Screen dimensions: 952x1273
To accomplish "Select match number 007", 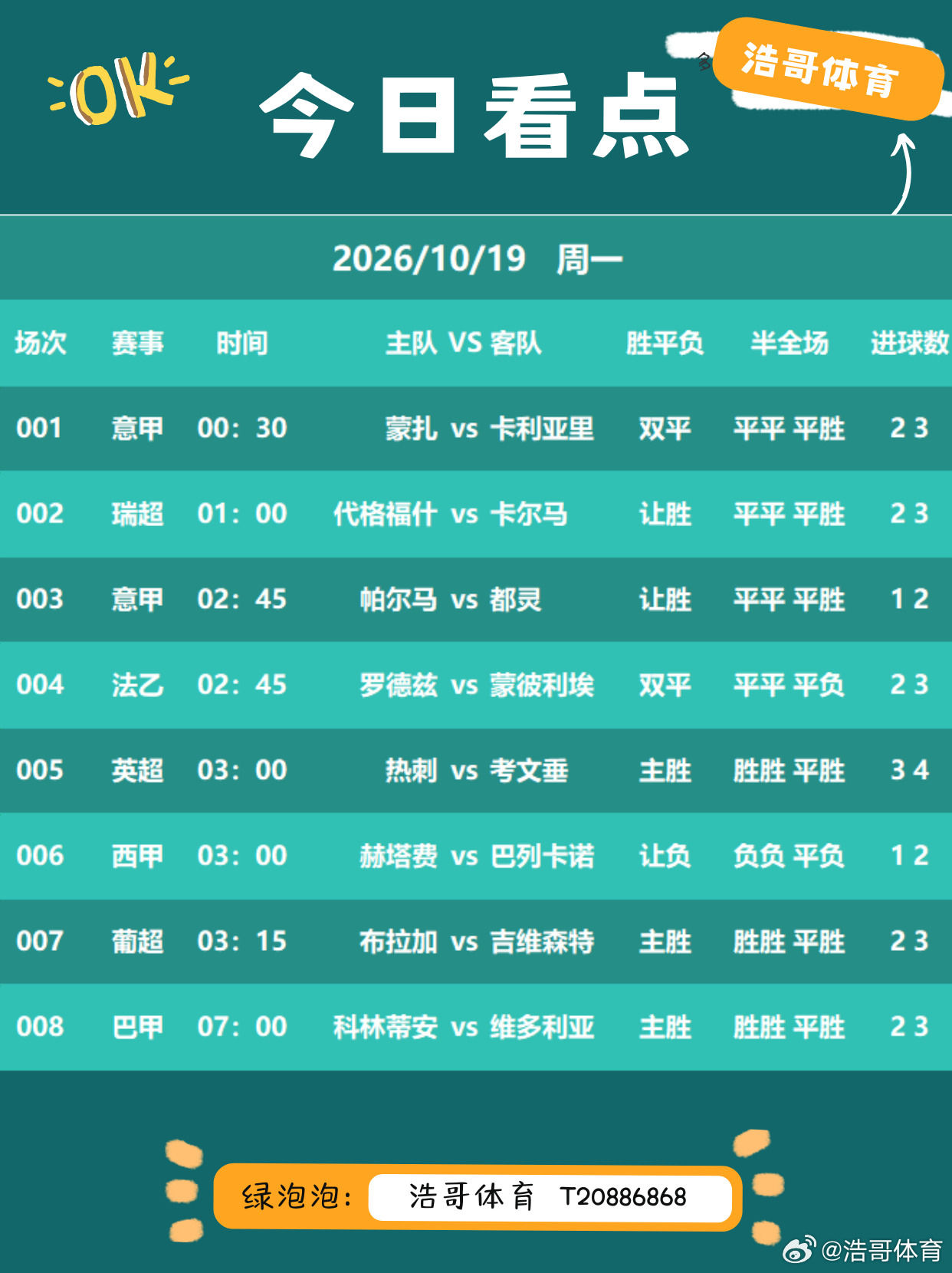I will click(x=40, y=941).
